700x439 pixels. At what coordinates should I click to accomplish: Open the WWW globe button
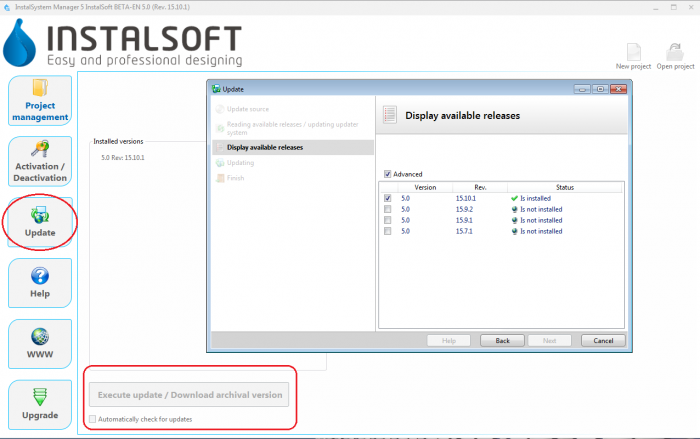(40, 344)
